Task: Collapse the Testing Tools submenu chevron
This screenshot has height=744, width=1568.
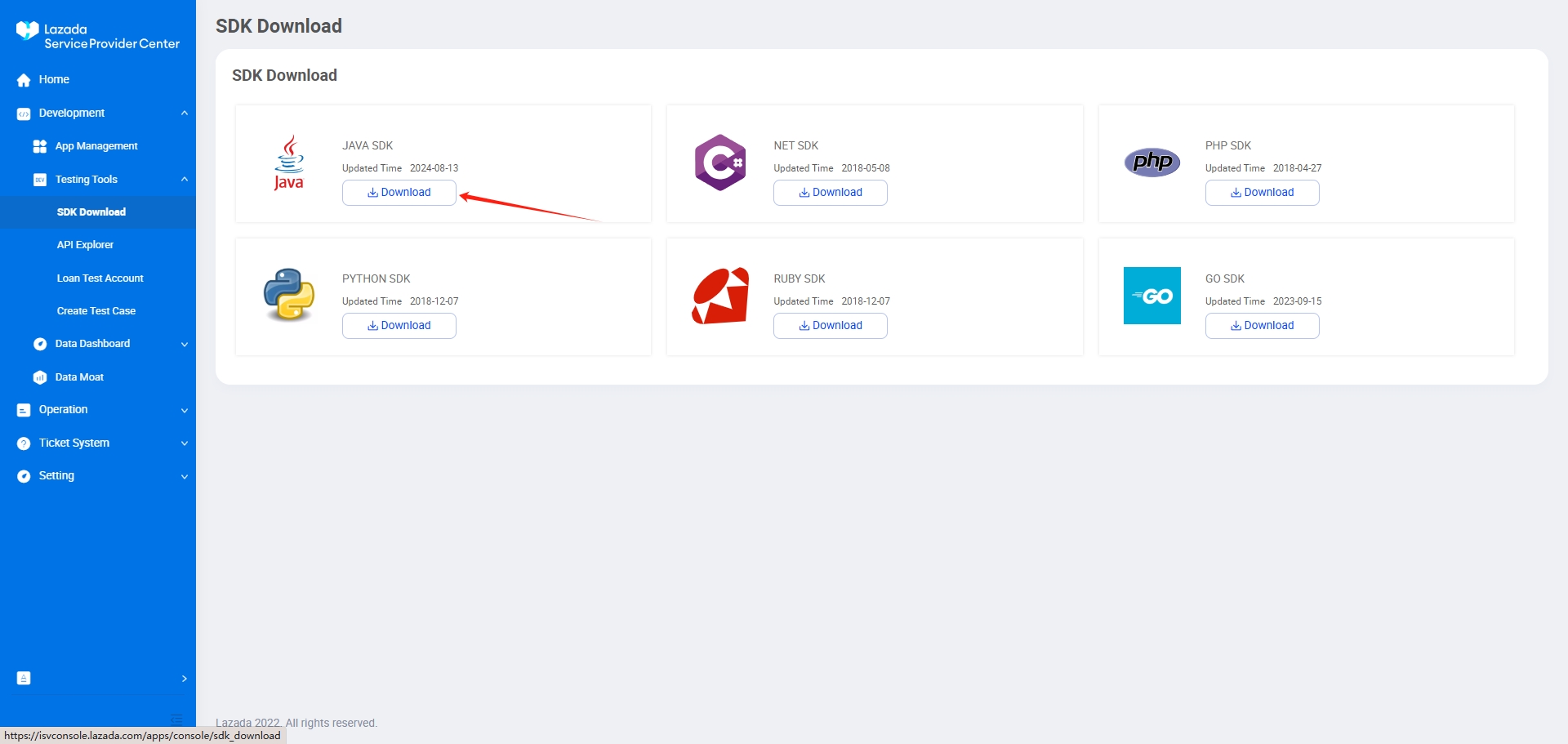Action: (x=185, y=180)
